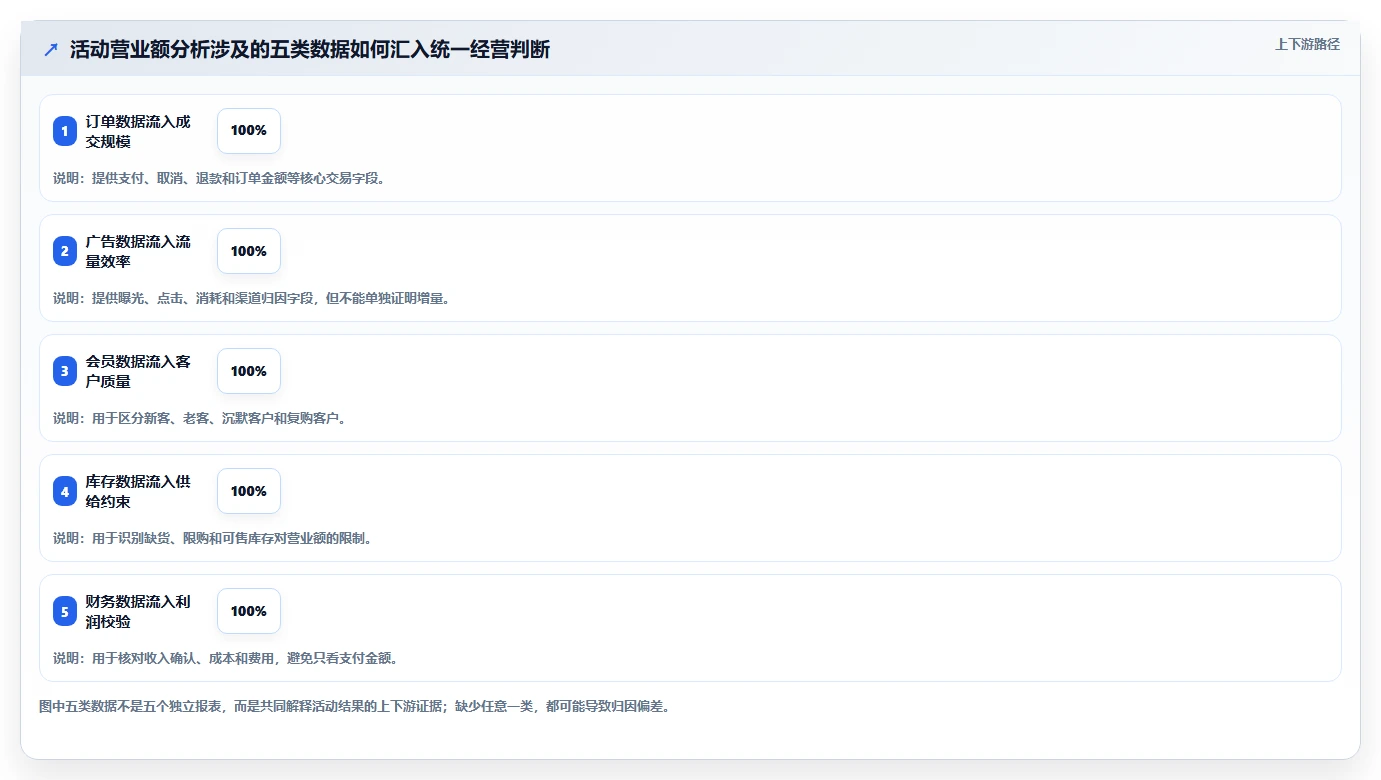Click the number 5 step badge
The height and width of the screenshot is (780, 1381).
(65, 611)
